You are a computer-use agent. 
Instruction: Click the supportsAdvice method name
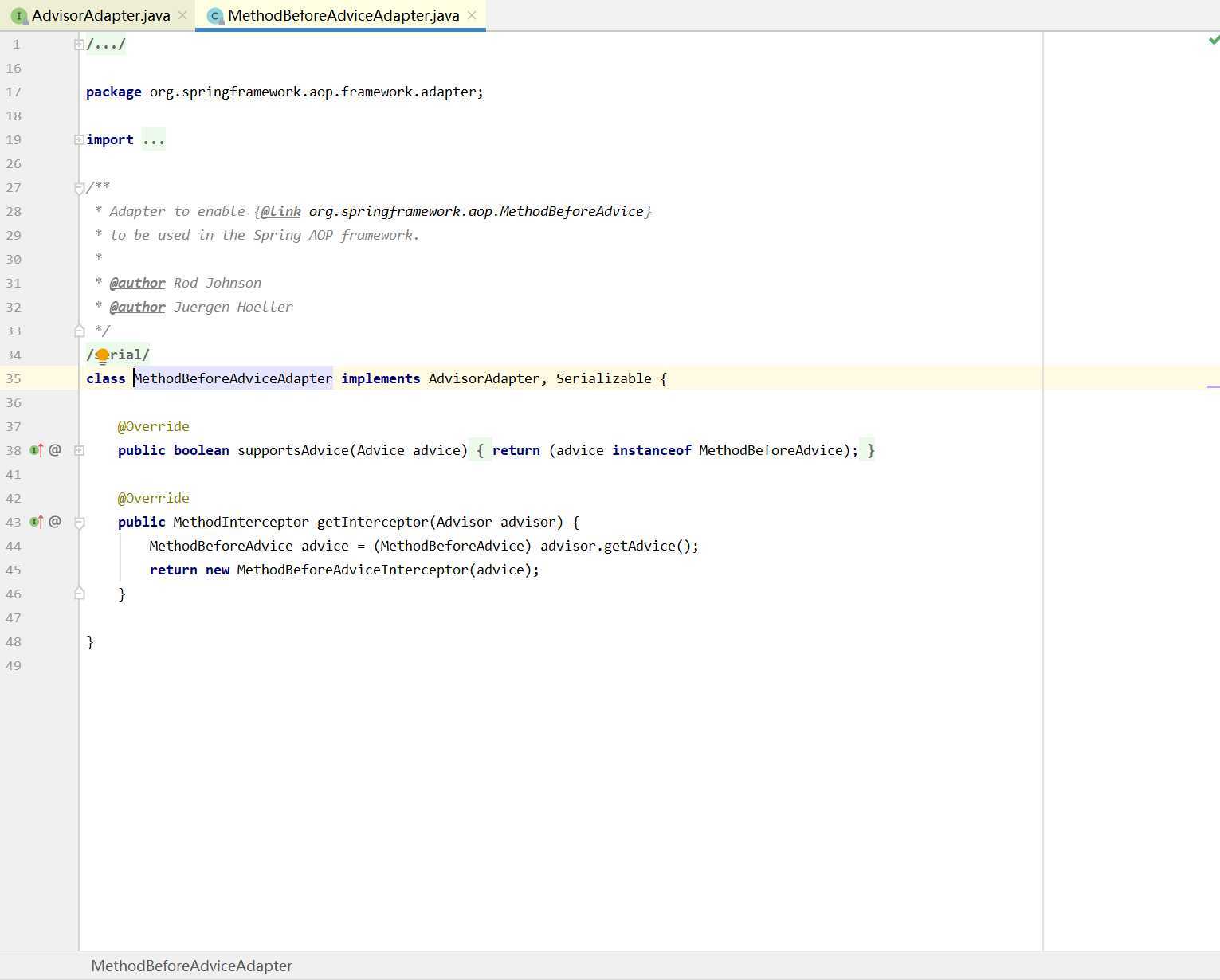pyautogui.click(x=292, y=450)
